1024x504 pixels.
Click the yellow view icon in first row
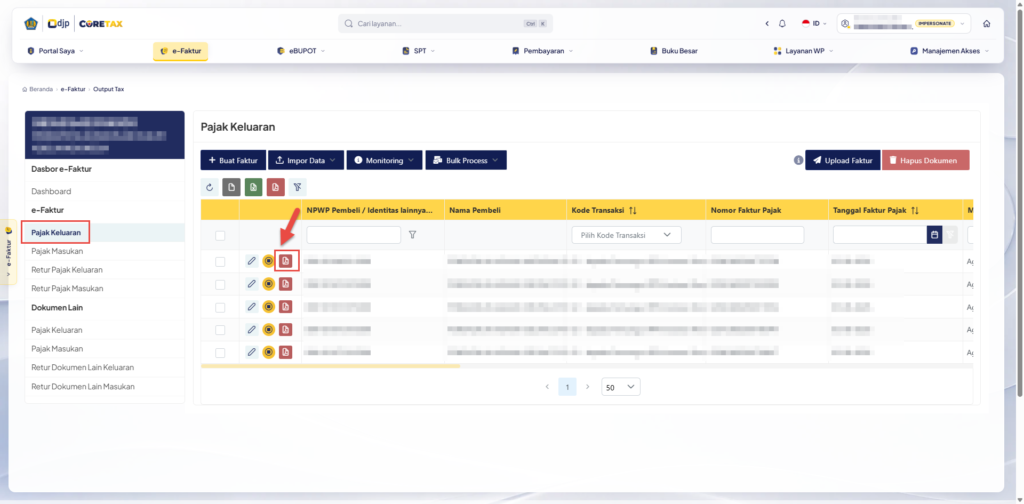pos(268,261)
